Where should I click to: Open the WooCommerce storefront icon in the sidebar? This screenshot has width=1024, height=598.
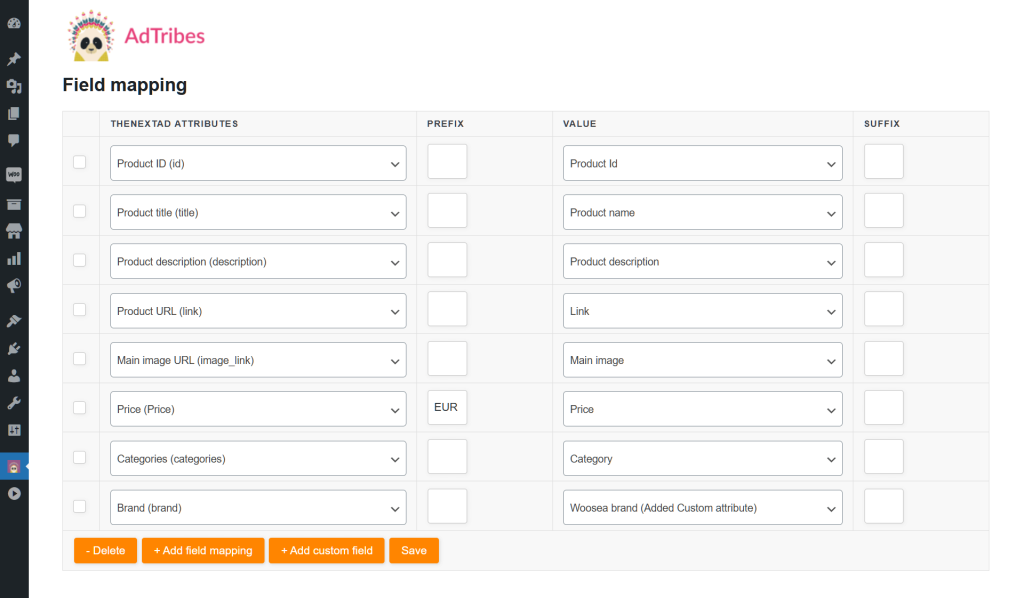pos(14,231)
